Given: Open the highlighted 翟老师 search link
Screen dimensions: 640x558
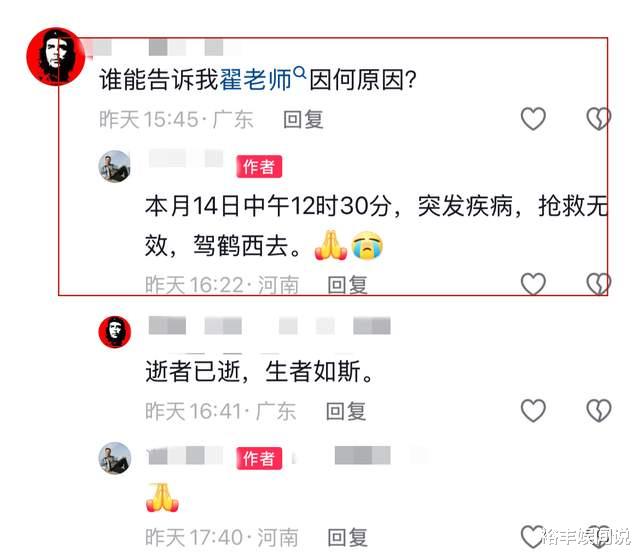Looking at the screenshot, I should click(256, 79).
